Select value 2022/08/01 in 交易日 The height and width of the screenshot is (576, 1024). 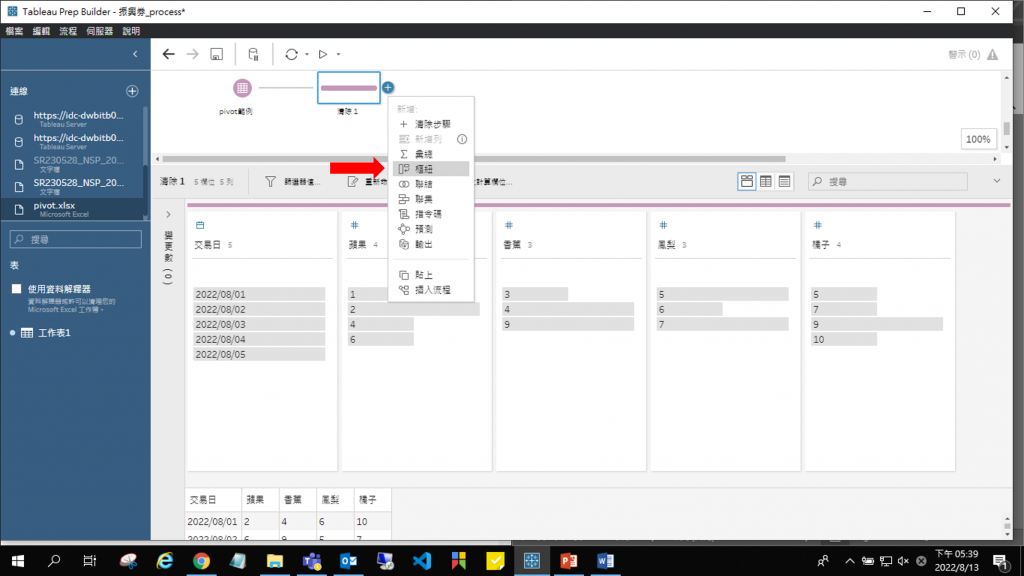tap(259, 295)
